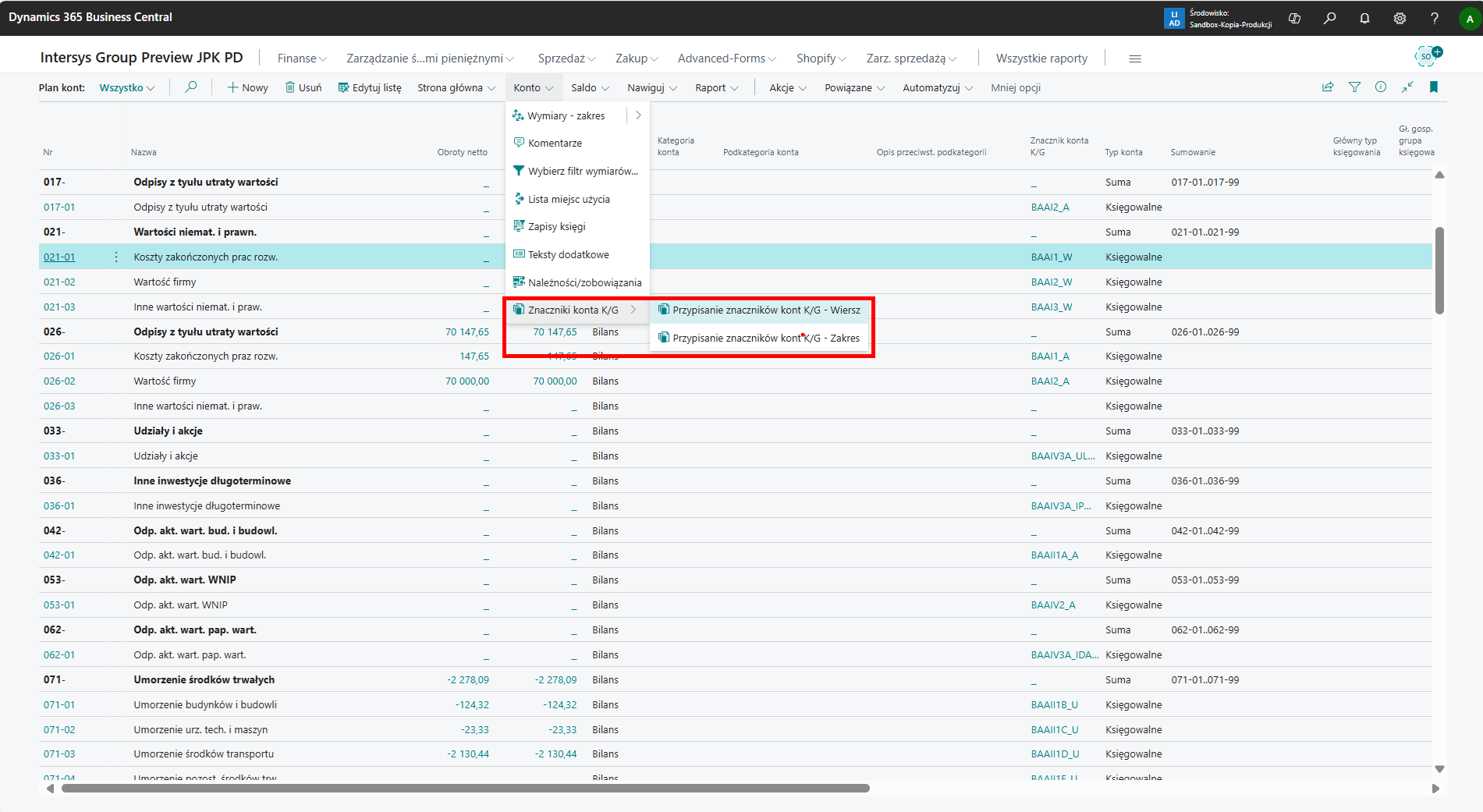Sort by Typ konta column header

[1123, 152]
